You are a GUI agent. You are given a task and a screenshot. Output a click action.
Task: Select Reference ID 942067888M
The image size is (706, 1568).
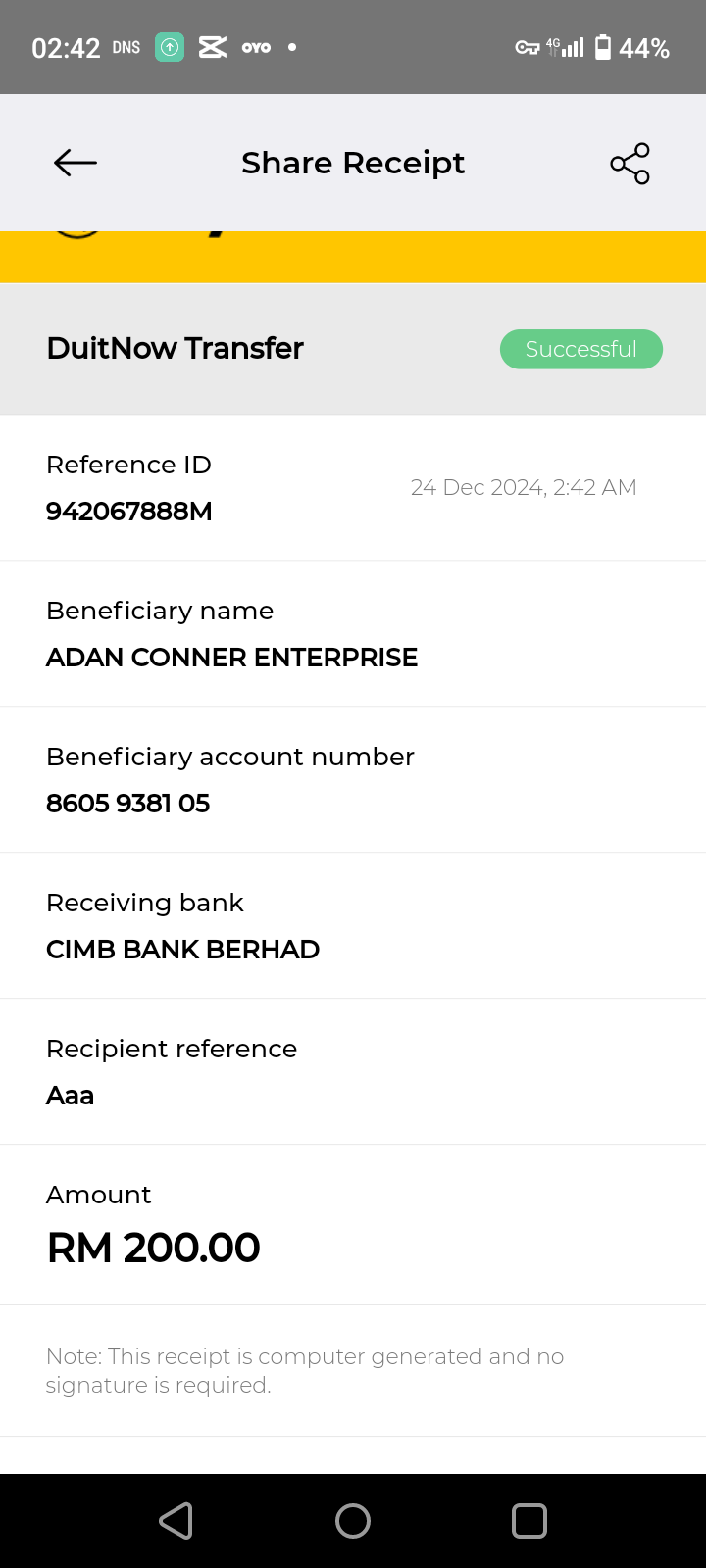coord(128,512)
